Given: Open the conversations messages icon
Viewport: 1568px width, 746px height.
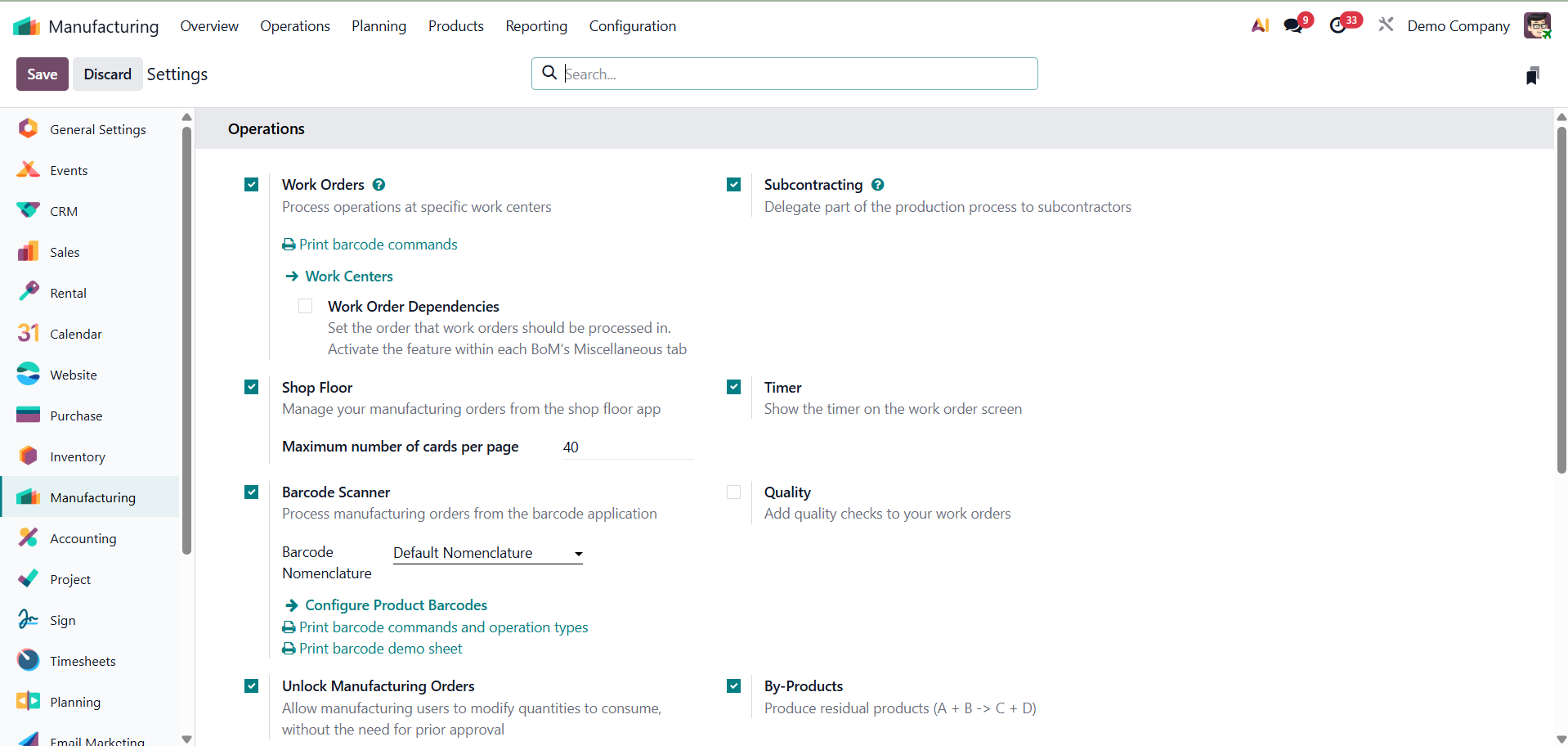Looking at the screenshot, I should coord(1294,25).
